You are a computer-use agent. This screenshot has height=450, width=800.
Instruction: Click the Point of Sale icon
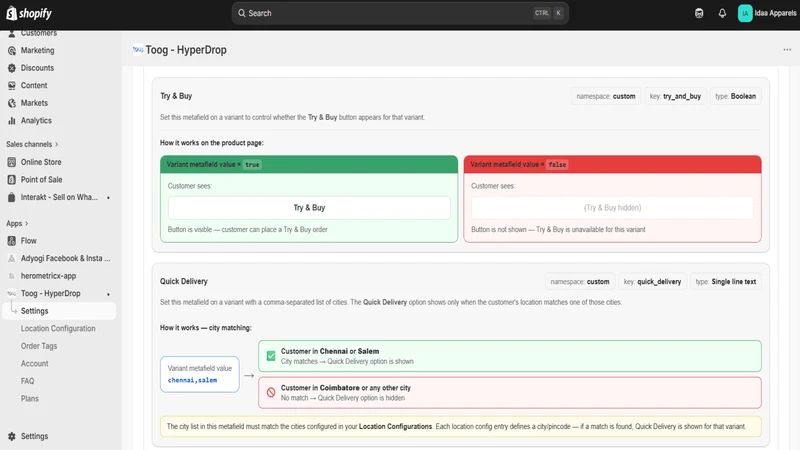[x=12, y=180]
